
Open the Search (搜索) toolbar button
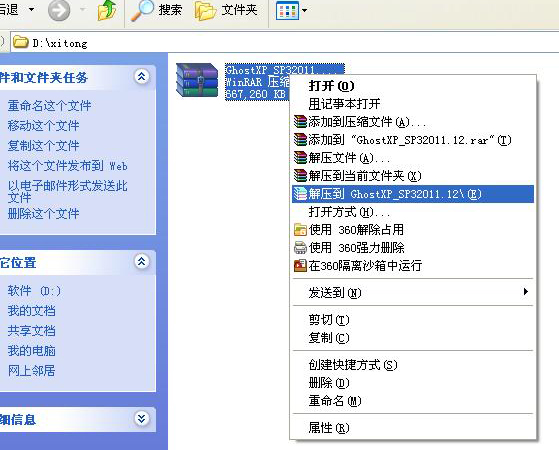point(156,10)
